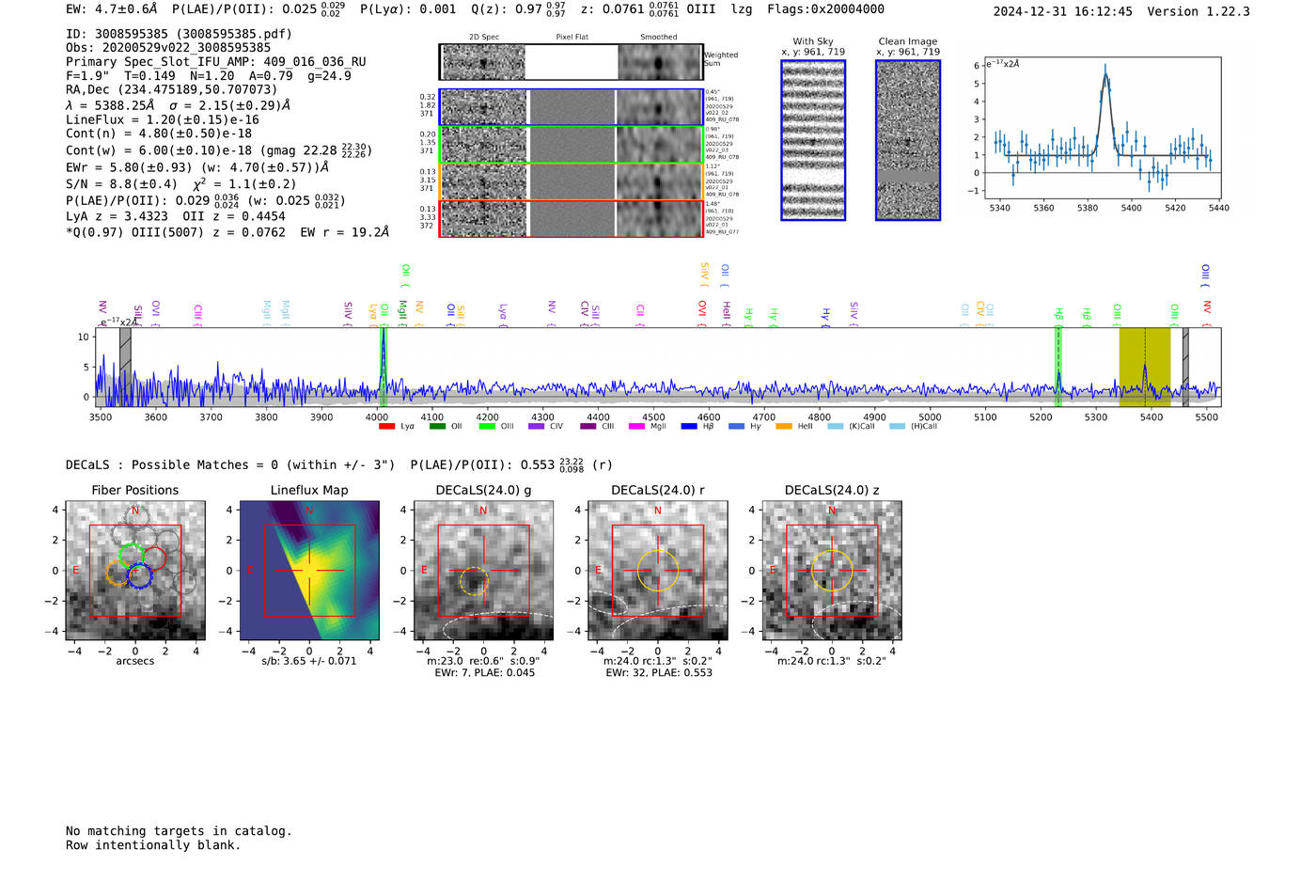Pick the Hβ blue legend swatch
Image resolution: width=1316 pixels, height=896 pixels.
coord(690,427)
